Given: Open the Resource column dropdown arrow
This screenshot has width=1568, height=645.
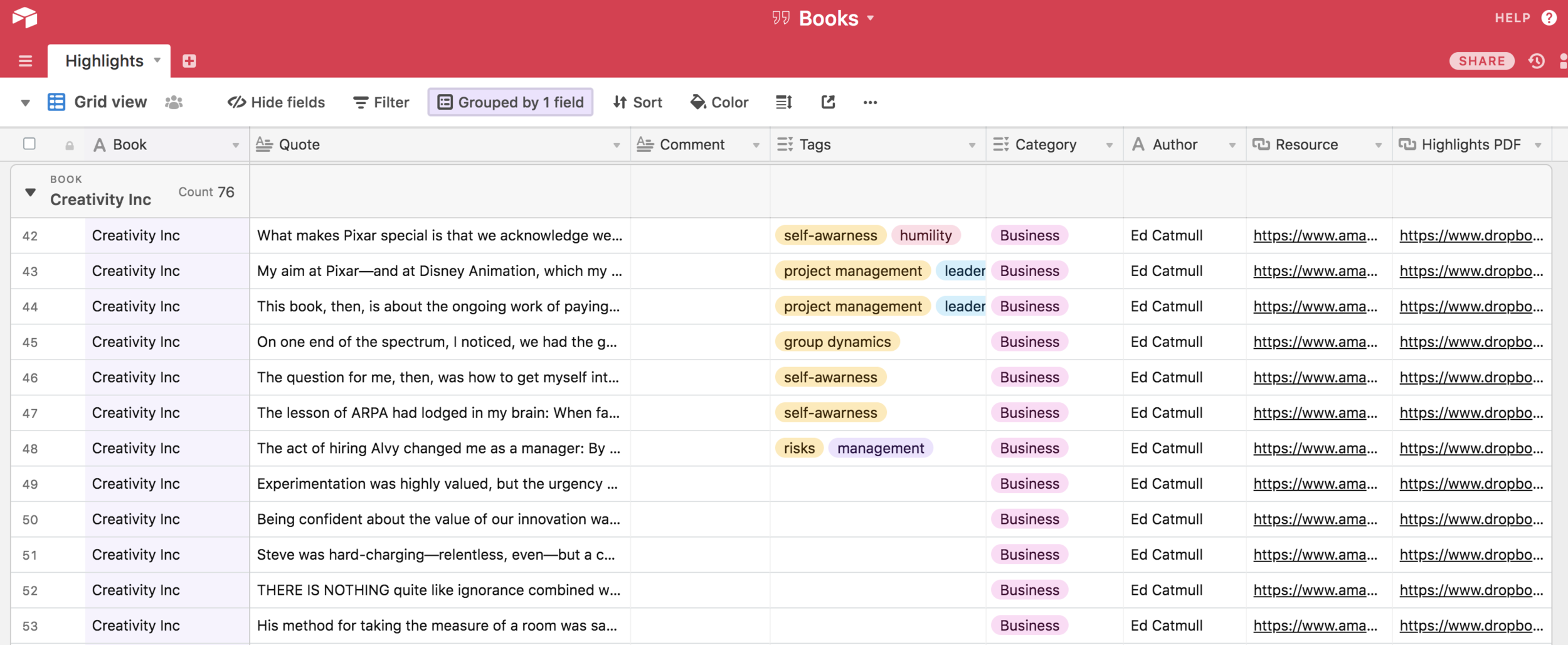Looking at the screenshot, I should tap(1379, 146).
